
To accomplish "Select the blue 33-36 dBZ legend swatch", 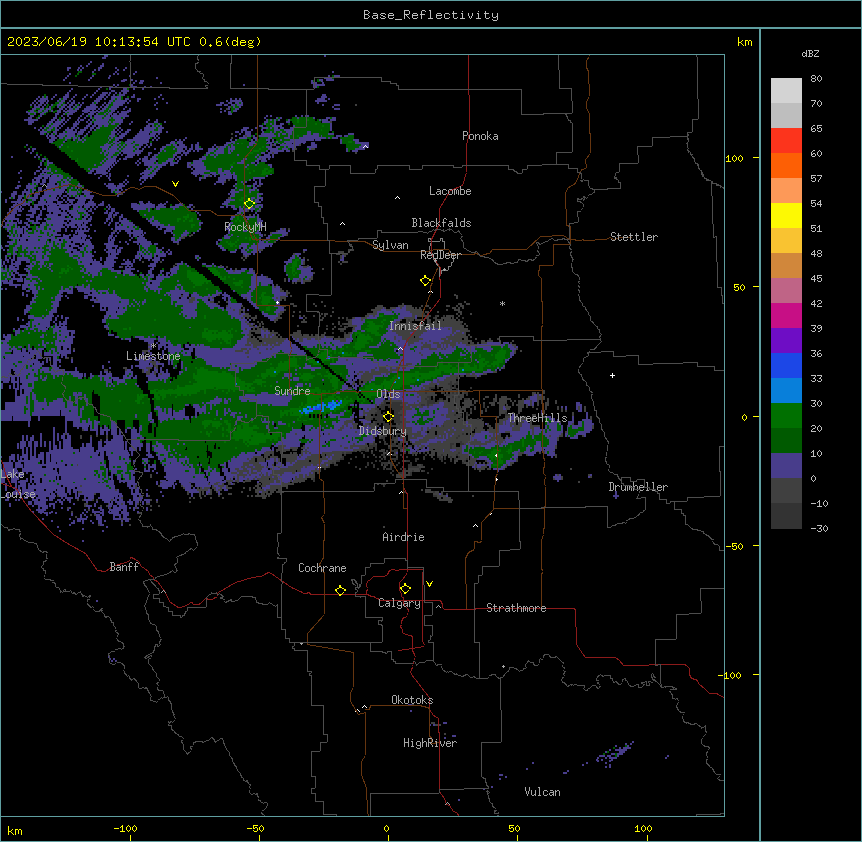I will (786, 365).
